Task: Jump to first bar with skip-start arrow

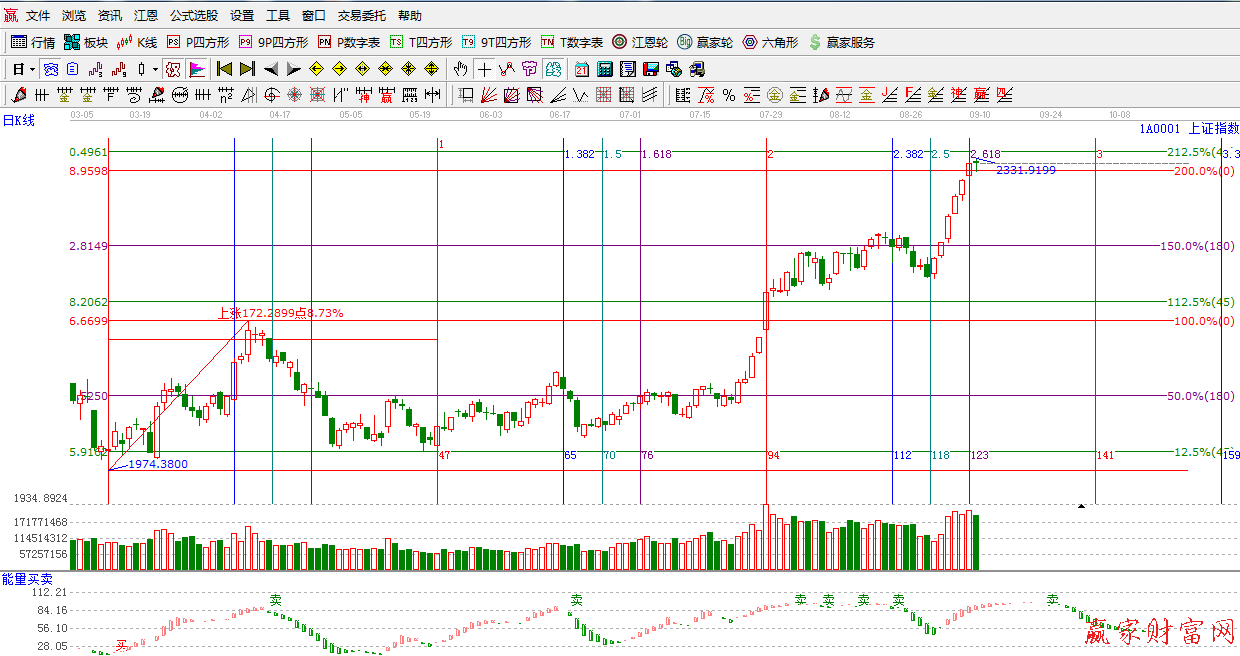Action: pos(224,69)
